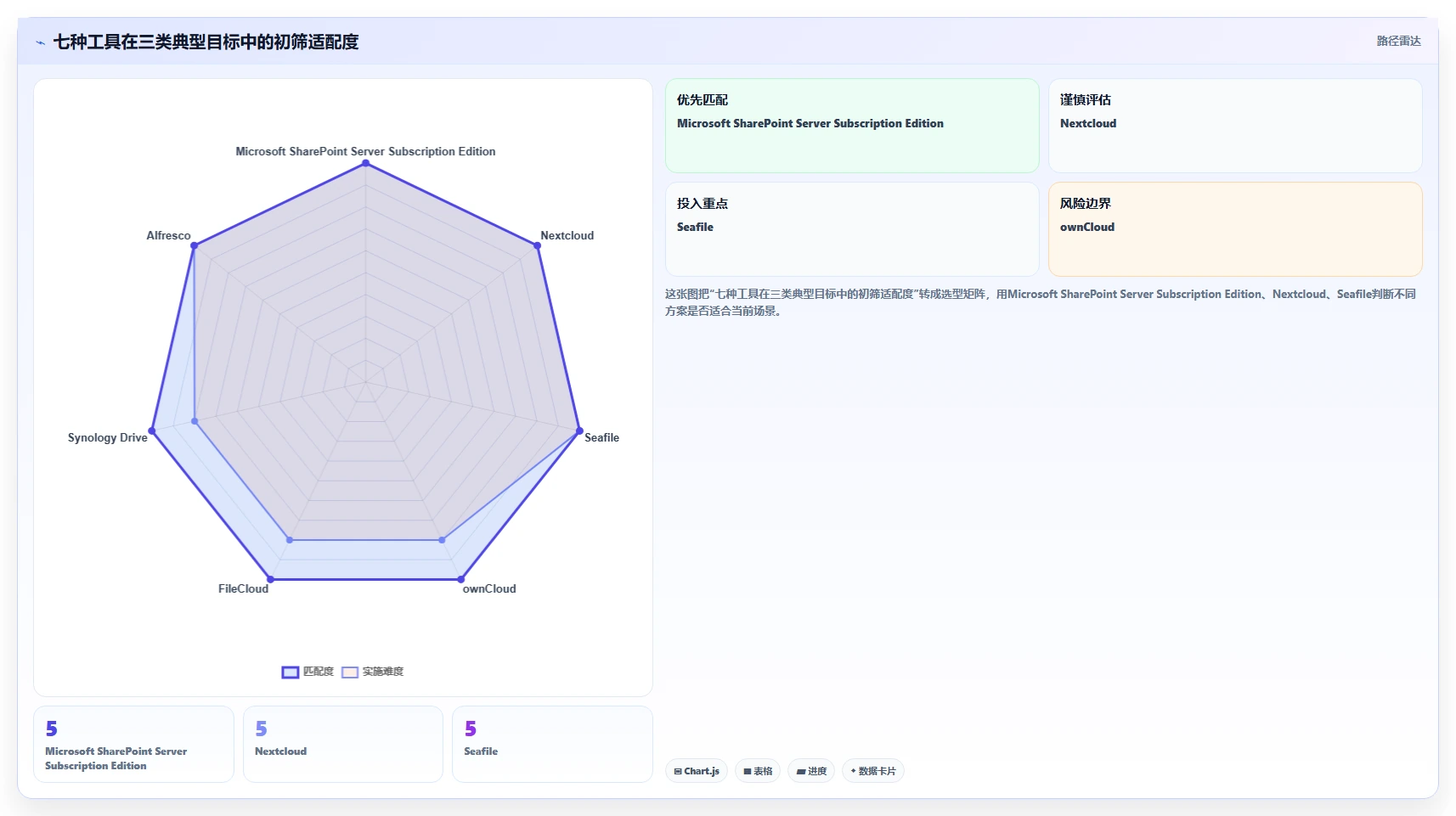Click the inner ownCloud 实施难度 point
Viewport: 1456px width, 816px height.
pos(442,539)
